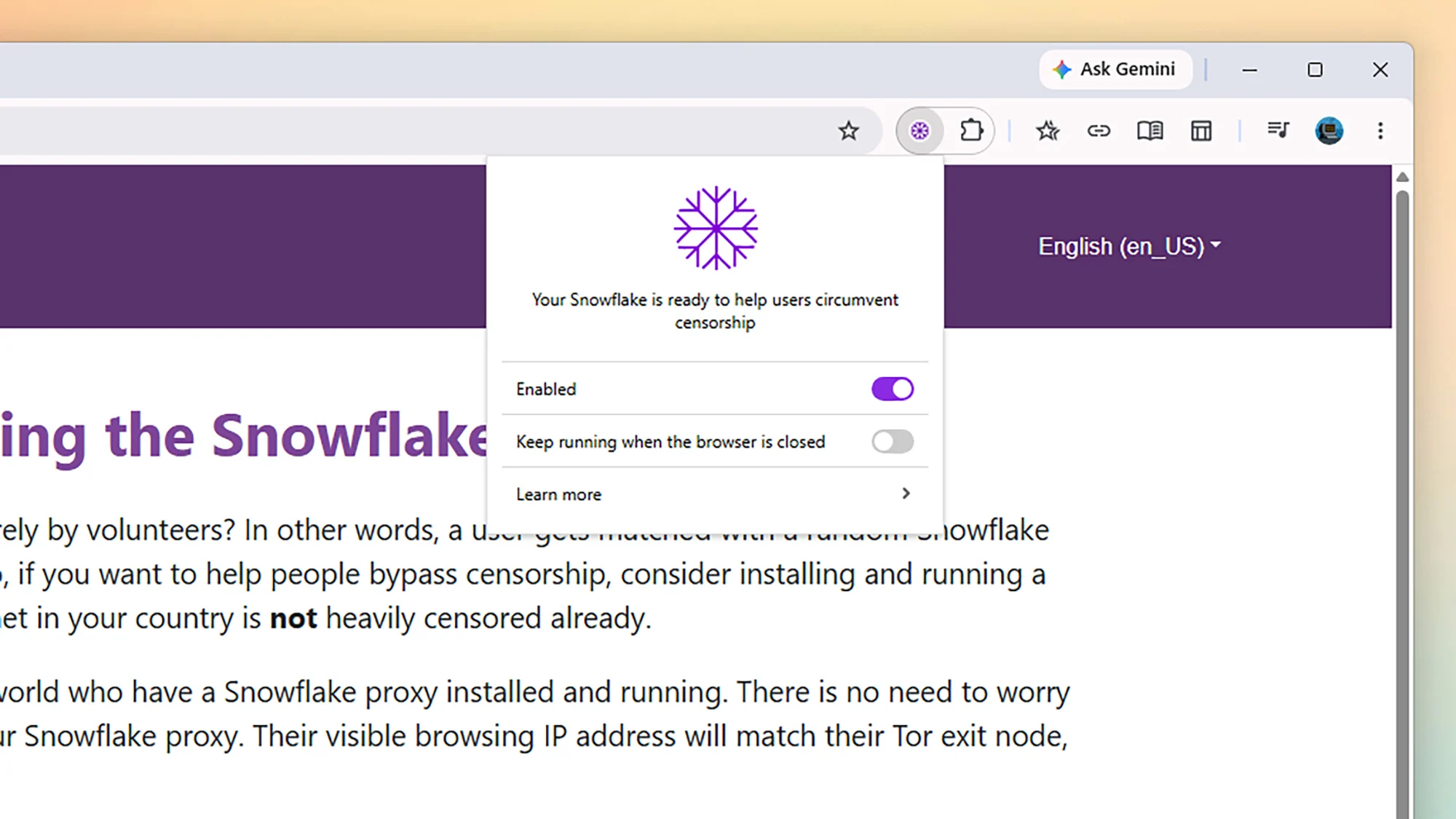Bookmark this page with the address bar star

(848, 131)
